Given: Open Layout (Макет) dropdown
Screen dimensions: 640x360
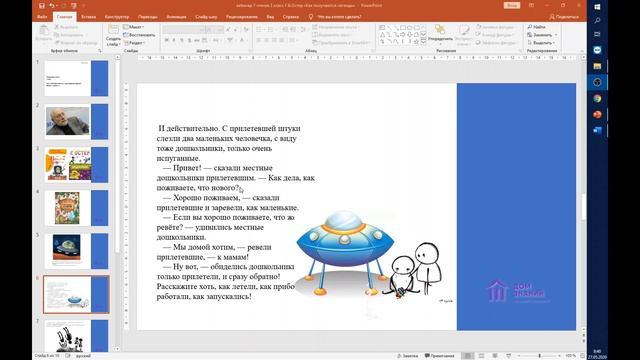Looking at the screenshot, I should pyautogui.click(x=134, y=27).
